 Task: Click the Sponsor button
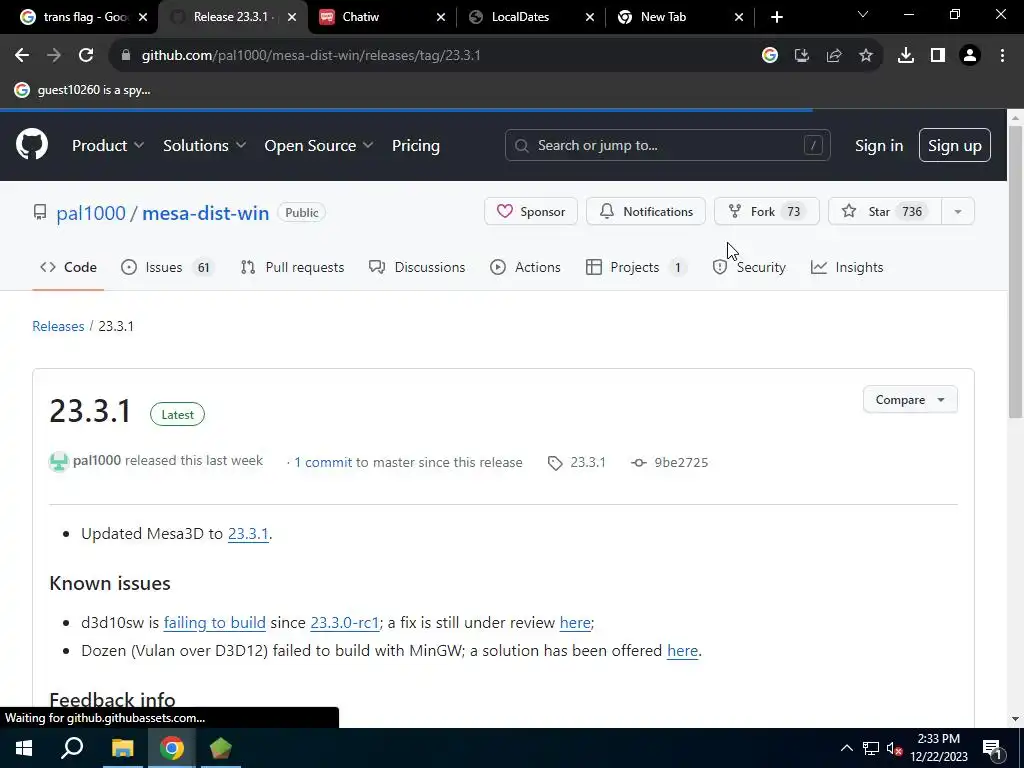[x=531, y=212]
